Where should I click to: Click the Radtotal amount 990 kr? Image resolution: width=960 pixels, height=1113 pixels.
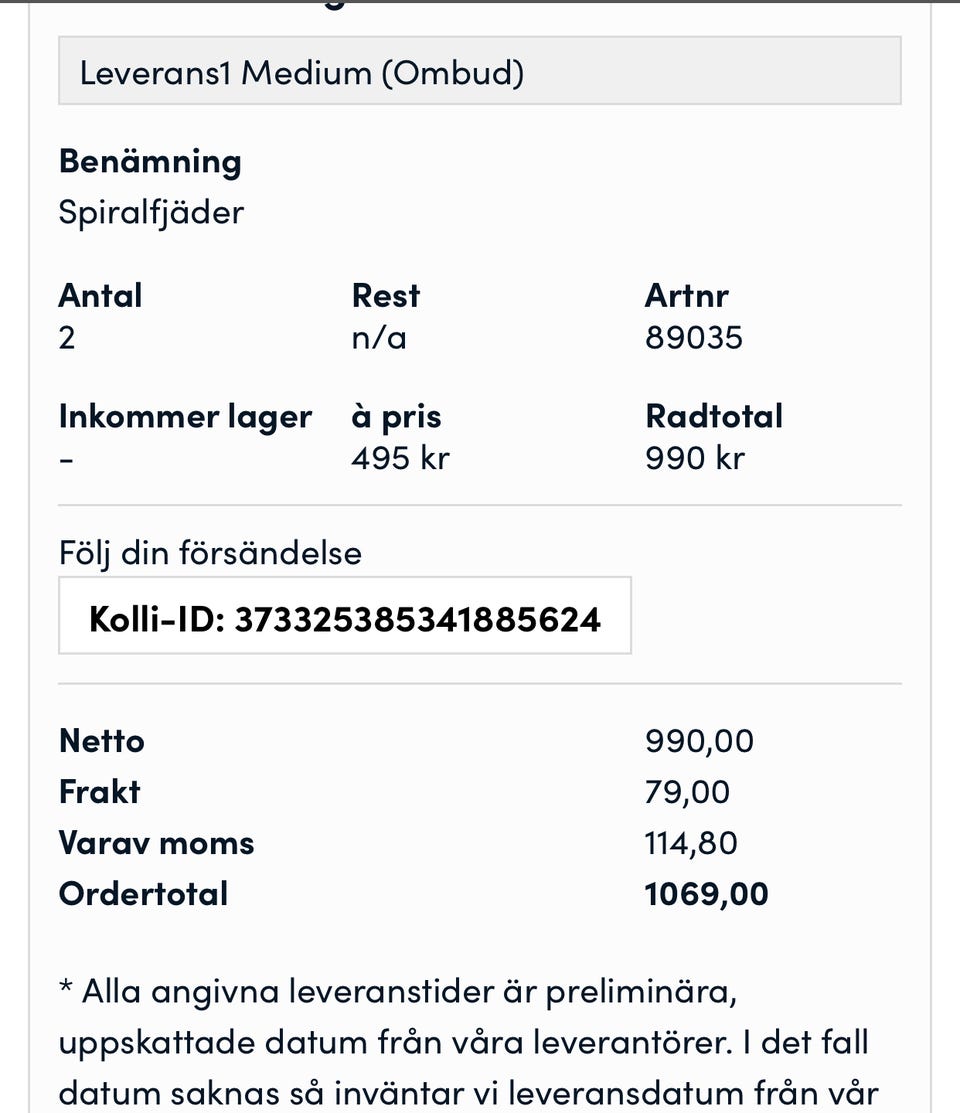(x=695, y=459)
